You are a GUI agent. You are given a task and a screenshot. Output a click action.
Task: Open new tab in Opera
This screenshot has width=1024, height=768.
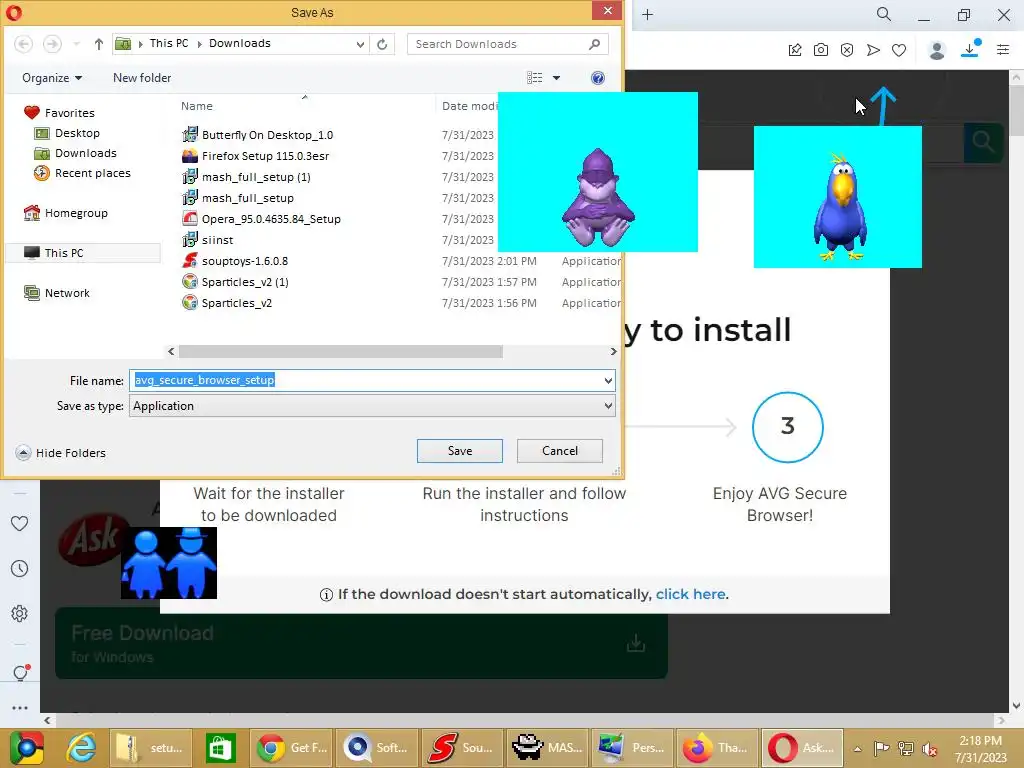pyautogui.click(x=647, y=14)
